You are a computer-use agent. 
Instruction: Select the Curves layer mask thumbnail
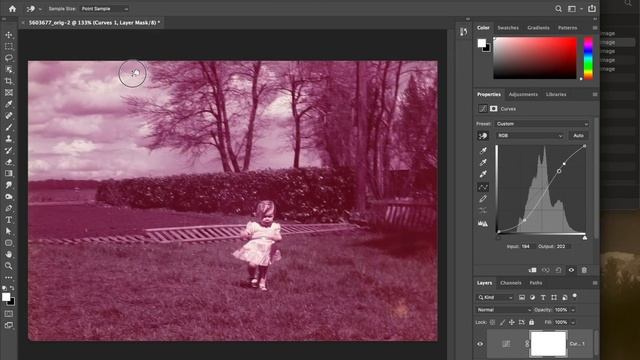[548, 344]
